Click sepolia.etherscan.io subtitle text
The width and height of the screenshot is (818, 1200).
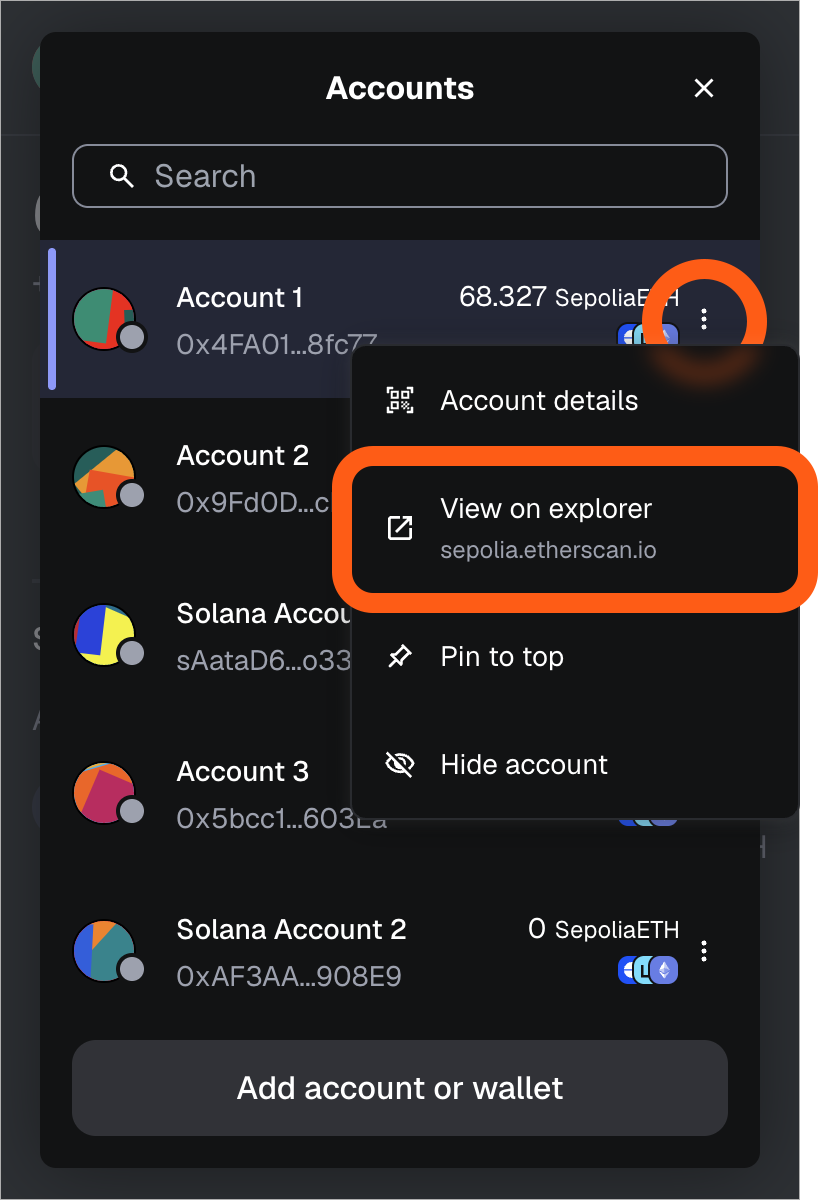[548, 551]
